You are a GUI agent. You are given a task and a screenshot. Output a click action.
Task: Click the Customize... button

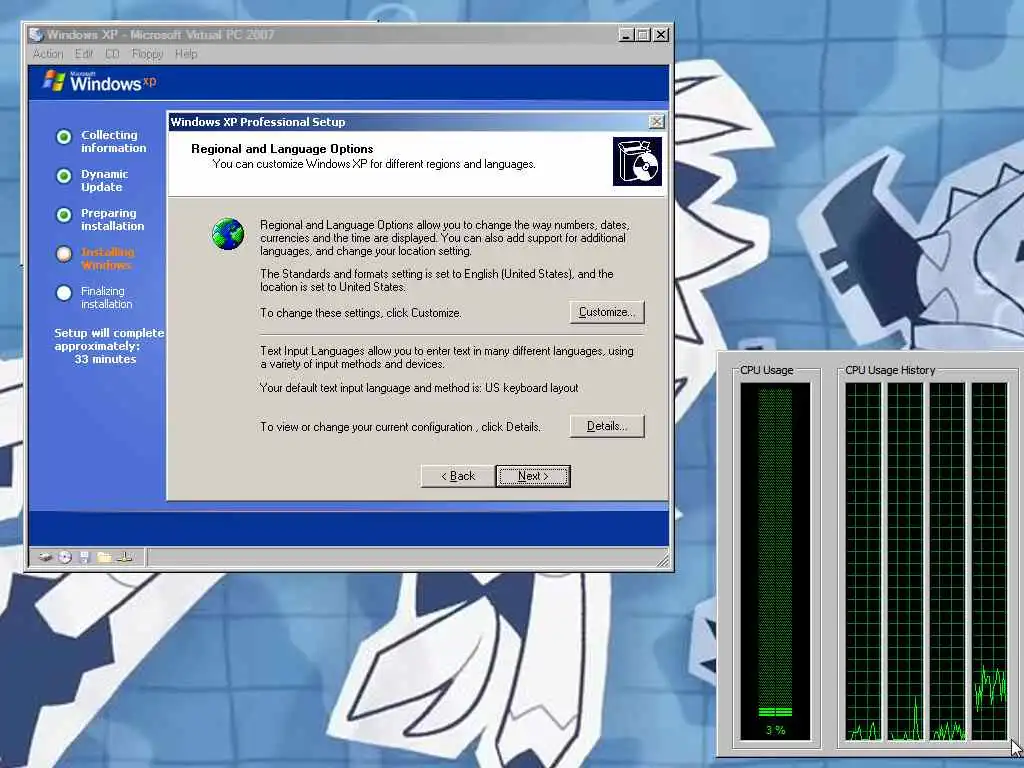point(607,312)
